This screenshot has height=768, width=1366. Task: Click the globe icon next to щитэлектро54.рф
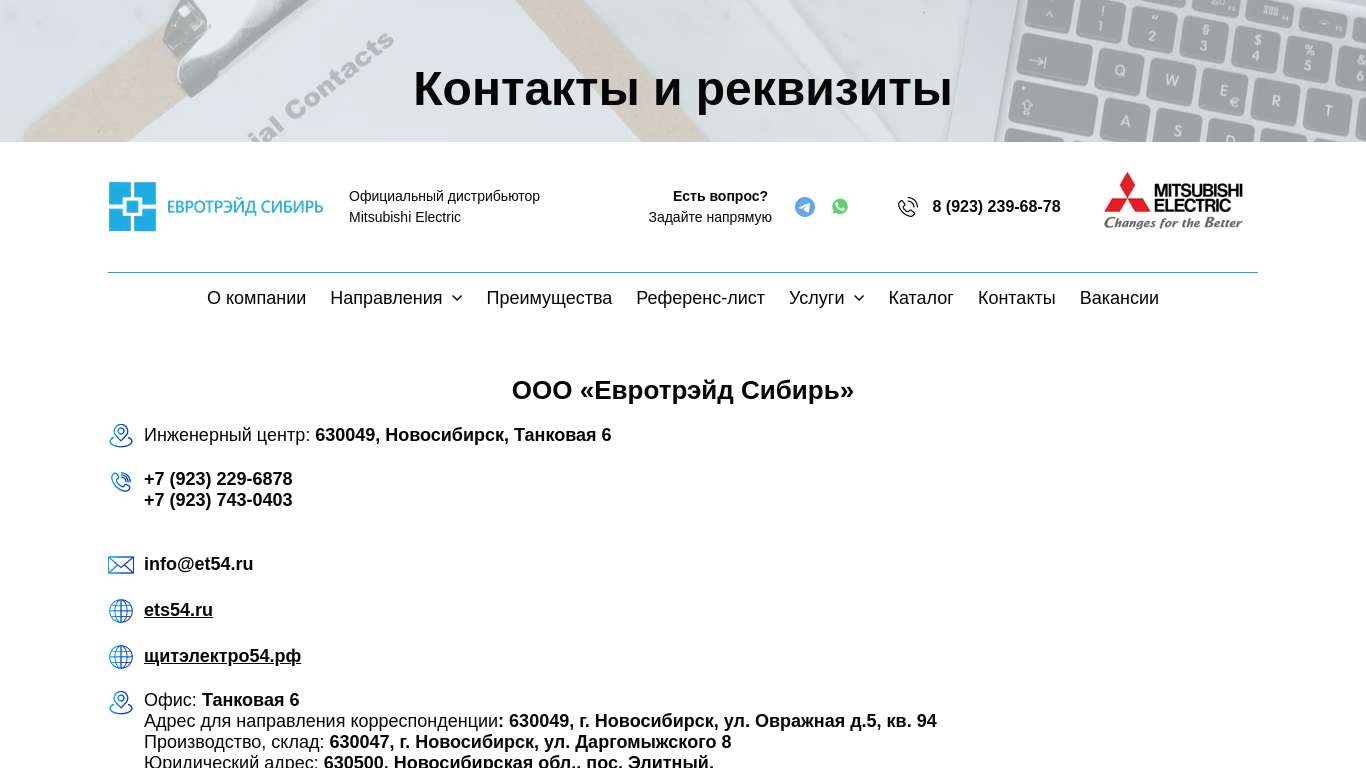[121, 657]
